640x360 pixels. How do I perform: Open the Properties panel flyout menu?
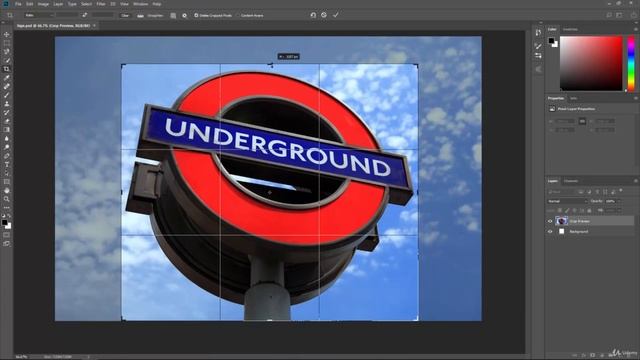pyautogui.click(x=636, y=98)
